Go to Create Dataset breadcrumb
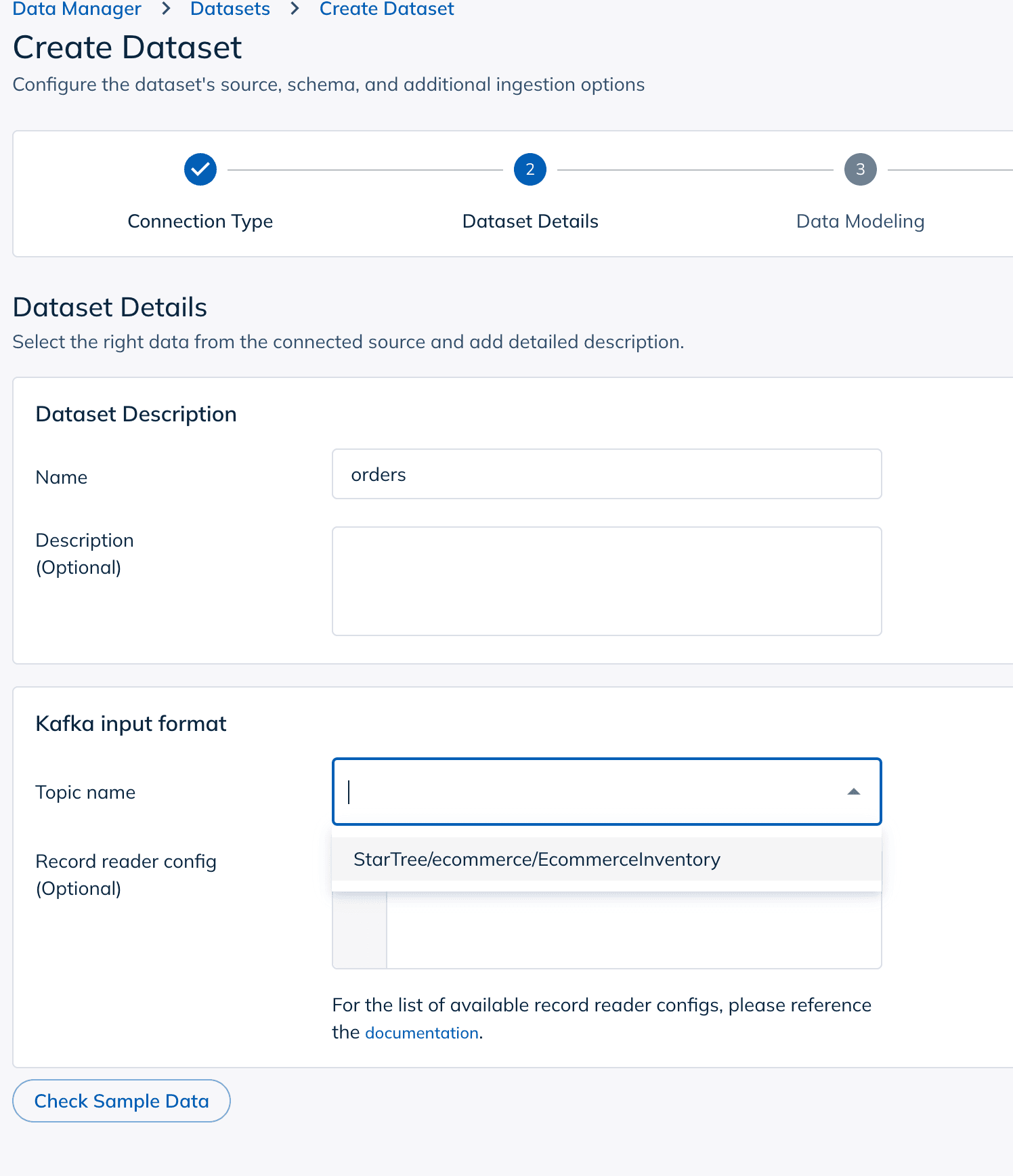 click(x=386, y=9)
